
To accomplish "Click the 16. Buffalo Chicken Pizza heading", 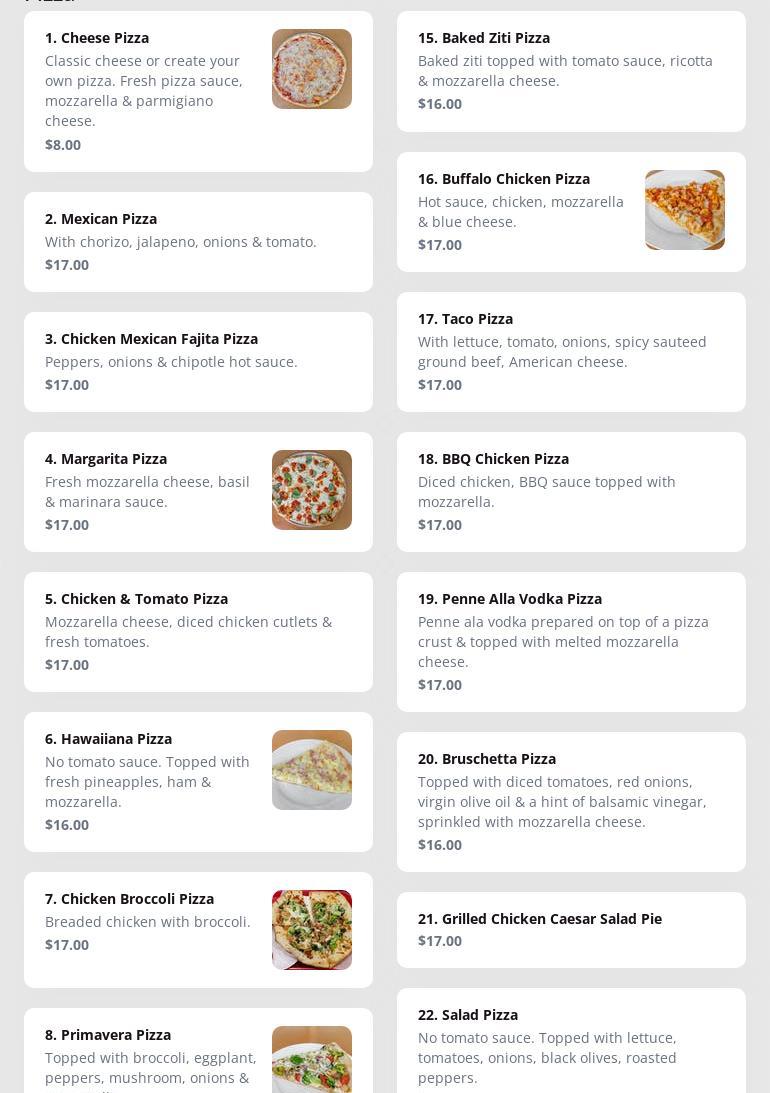I will 504,179.
